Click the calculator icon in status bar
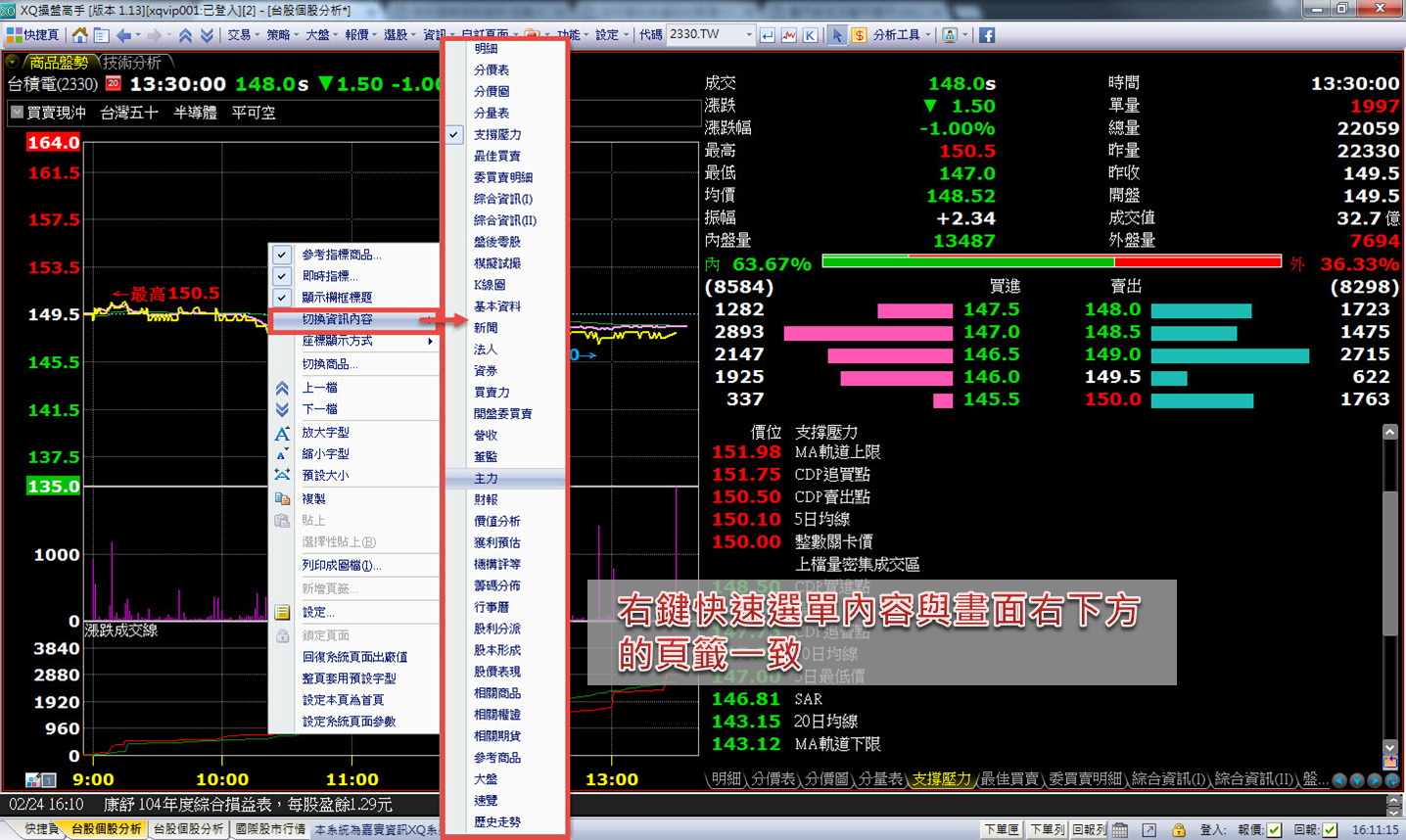This screenshot has height=840, width=1406. [1120, 830]
